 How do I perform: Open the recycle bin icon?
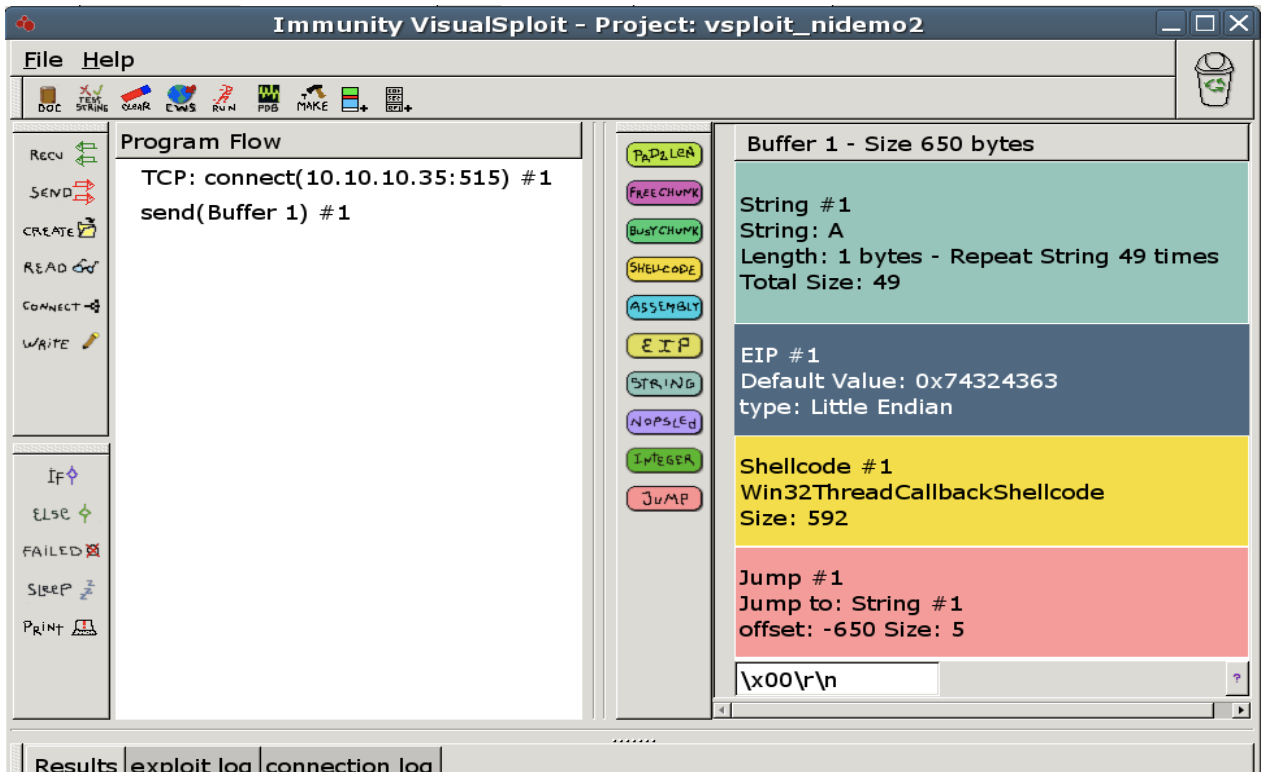tap(1215, 79)
